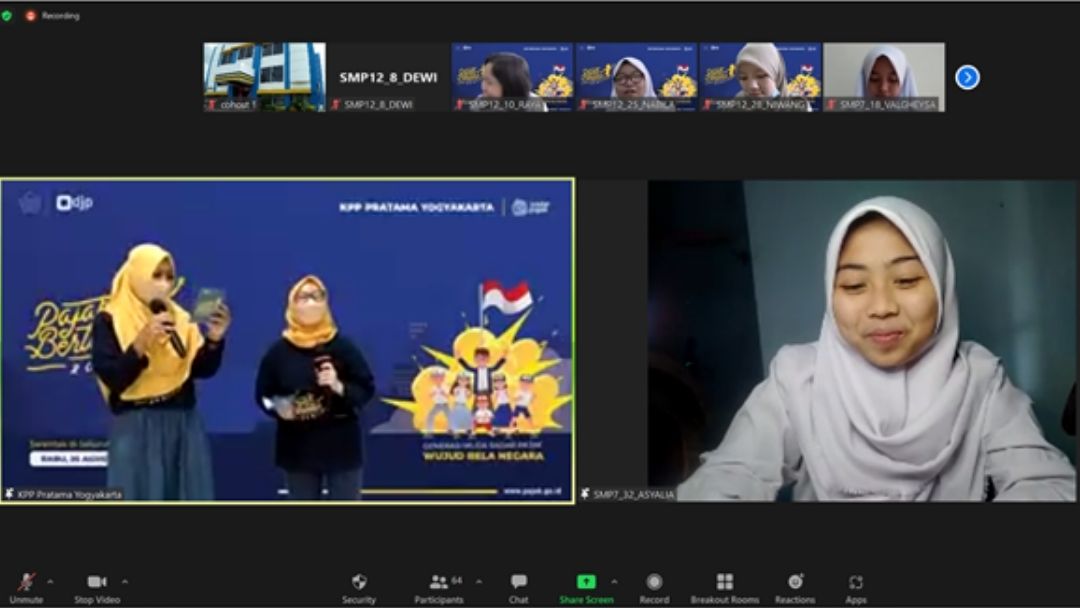
Task: Expand video options arrow beside Stop Video
Action: point(125,581)
